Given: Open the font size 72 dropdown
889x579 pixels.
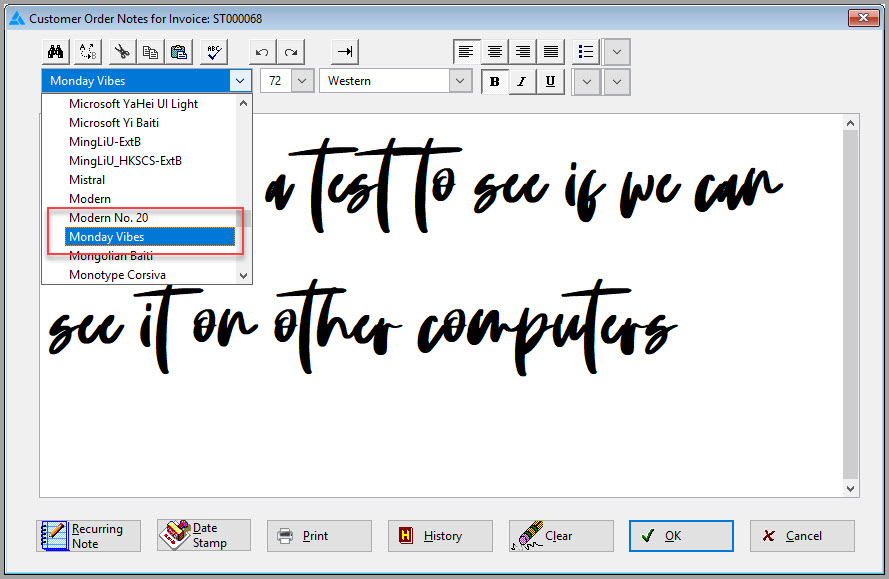Looking at the screenshot, I should click(302, 81).
